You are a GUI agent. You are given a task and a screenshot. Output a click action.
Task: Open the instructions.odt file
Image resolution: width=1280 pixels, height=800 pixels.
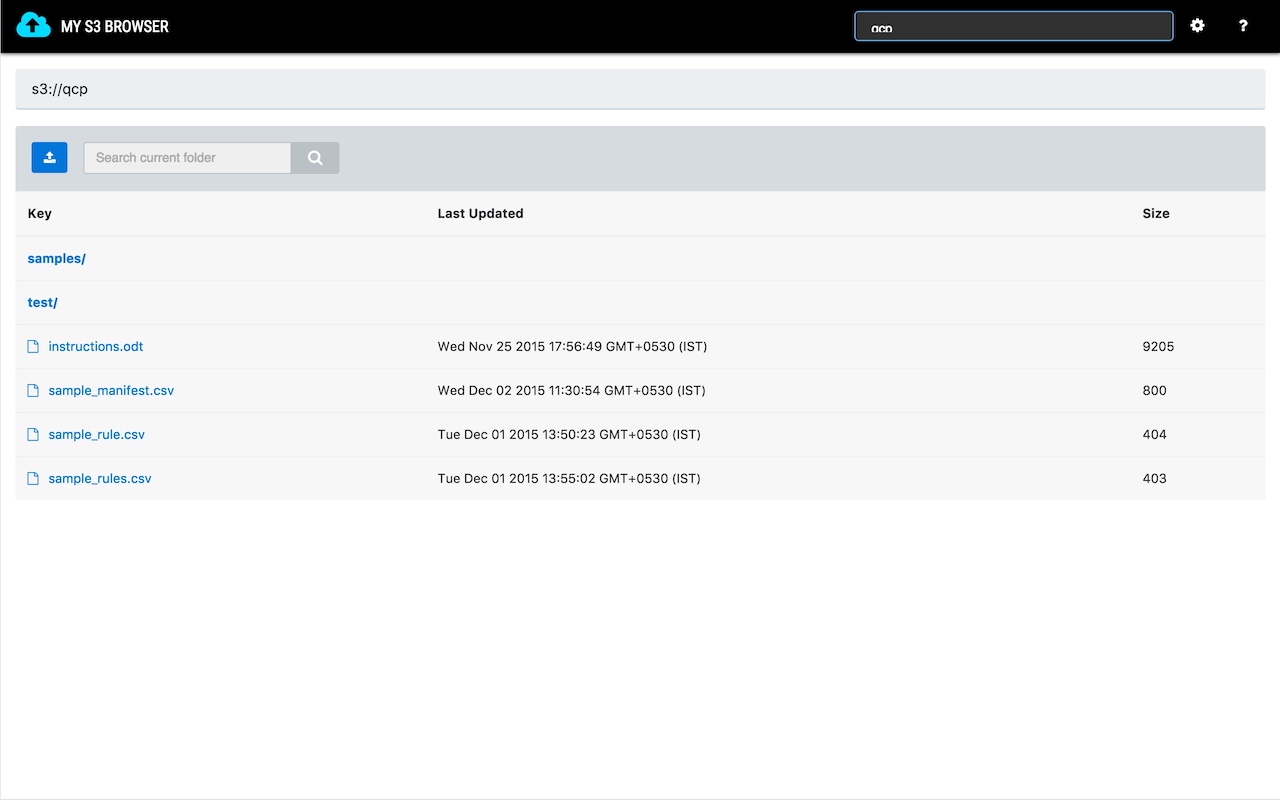click(95, 346)
